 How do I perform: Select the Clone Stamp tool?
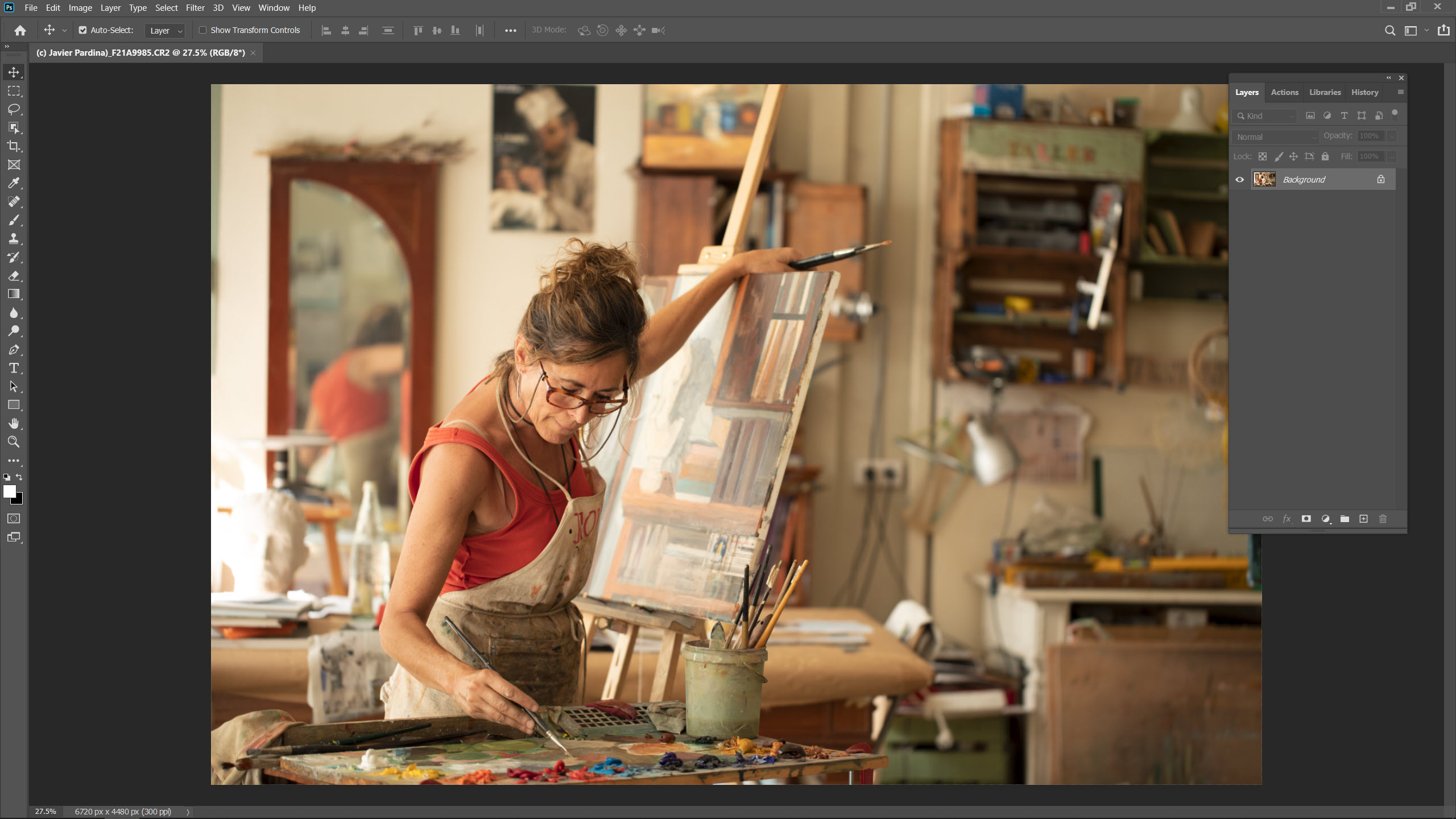14,238
